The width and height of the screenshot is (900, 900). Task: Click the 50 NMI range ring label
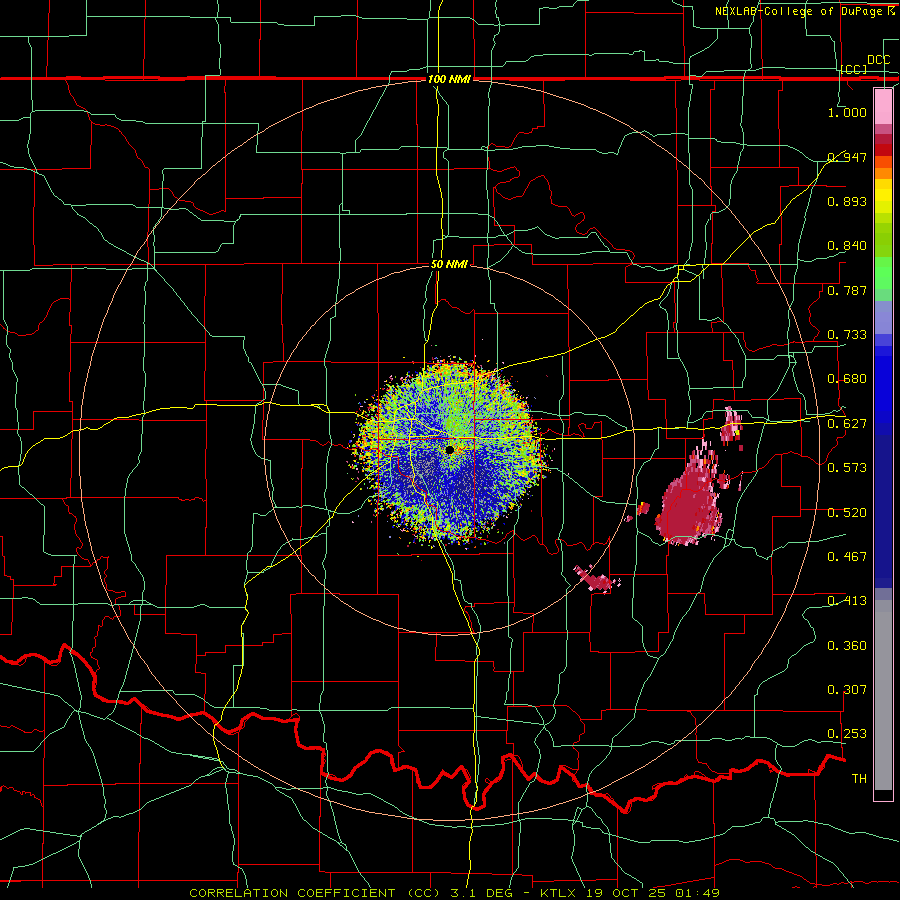(449, 265)
